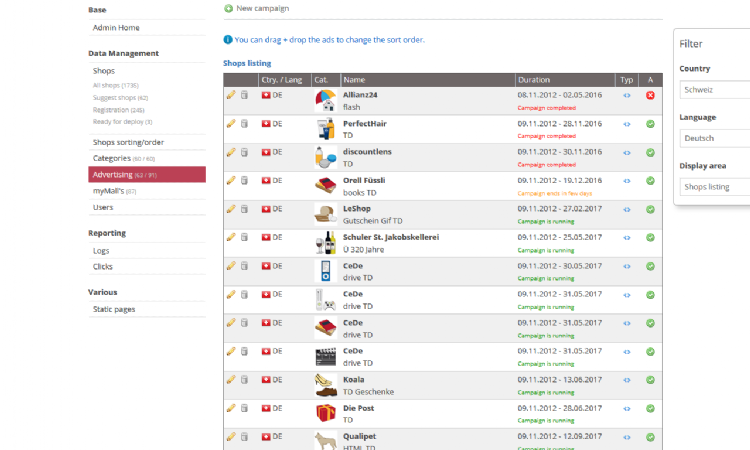This screenshot has height=450, width=750.
Task: Click the green plus New campaign icon
Action: [x=229, y=8]
